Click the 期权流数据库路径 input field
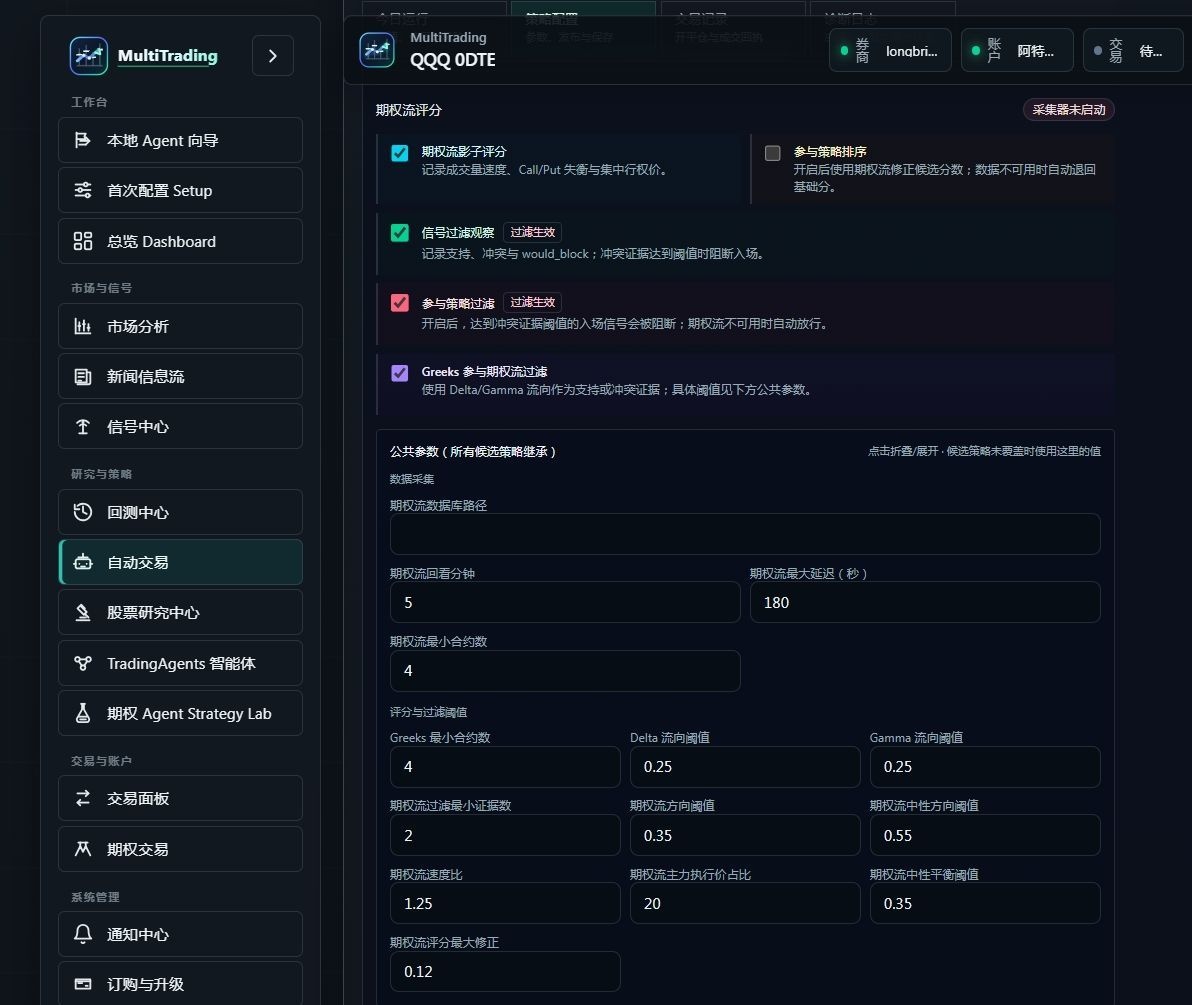 [745, 534]
